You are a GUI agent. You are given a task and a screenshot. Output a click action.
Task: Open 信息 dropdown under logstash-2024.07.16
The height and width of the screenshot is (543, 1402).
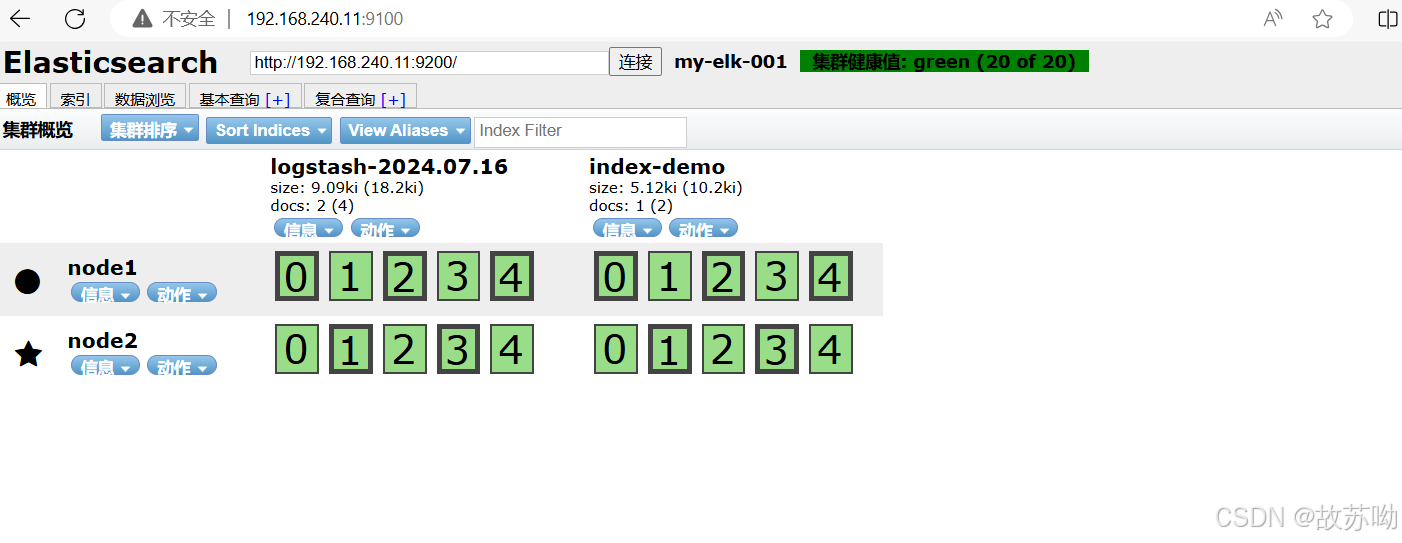[309, 229]
